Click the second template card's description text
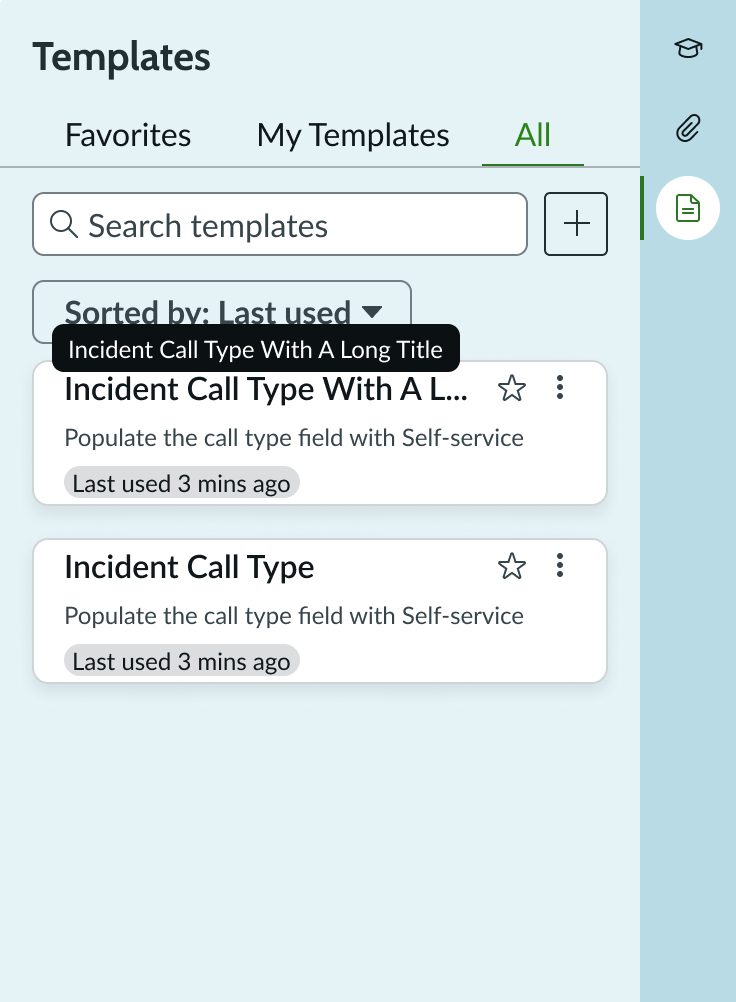 294,616
